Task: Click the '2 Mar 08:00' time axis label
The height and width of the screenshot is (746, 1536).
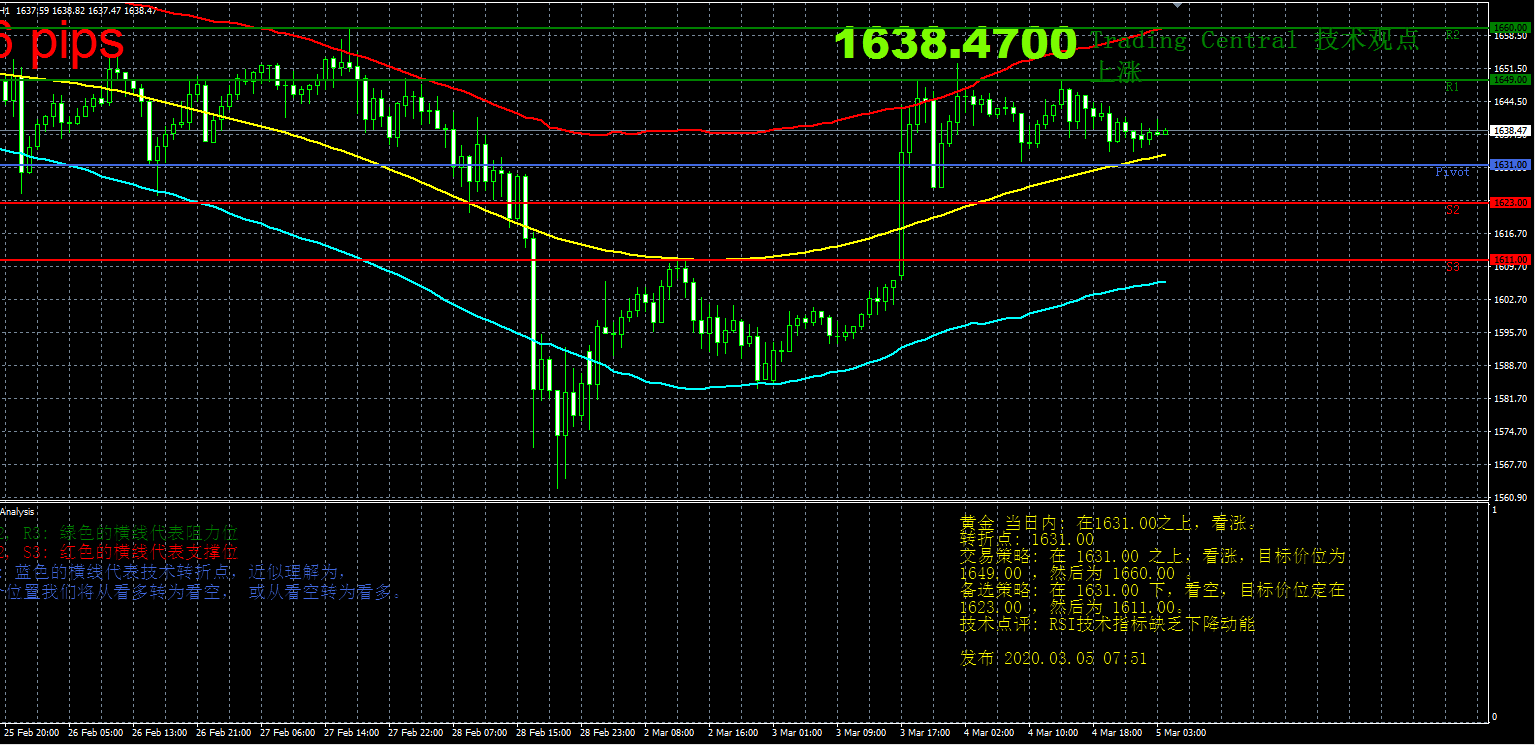Action: (x=669, y=732)
